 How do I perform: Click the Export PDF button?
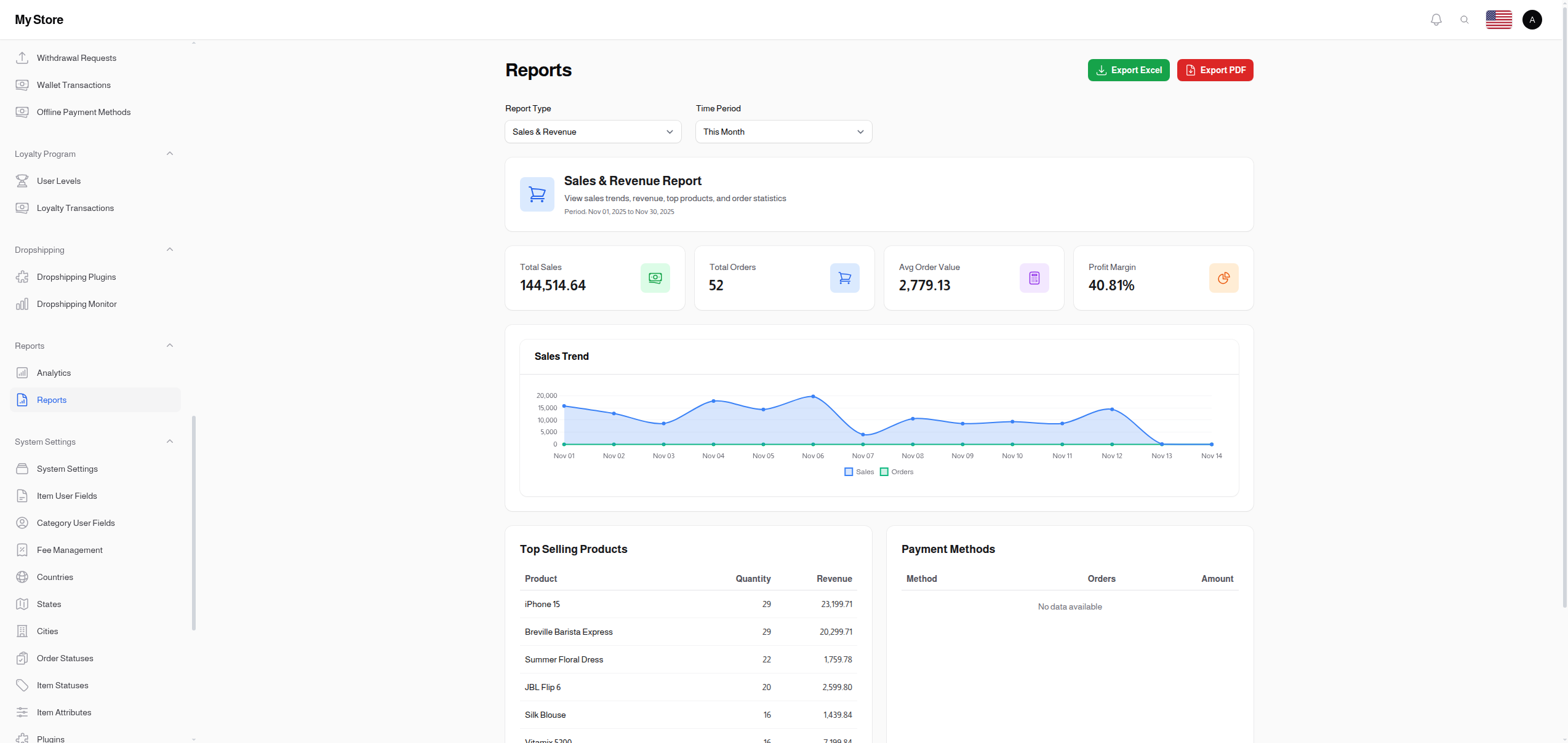tap(1214, 70)
